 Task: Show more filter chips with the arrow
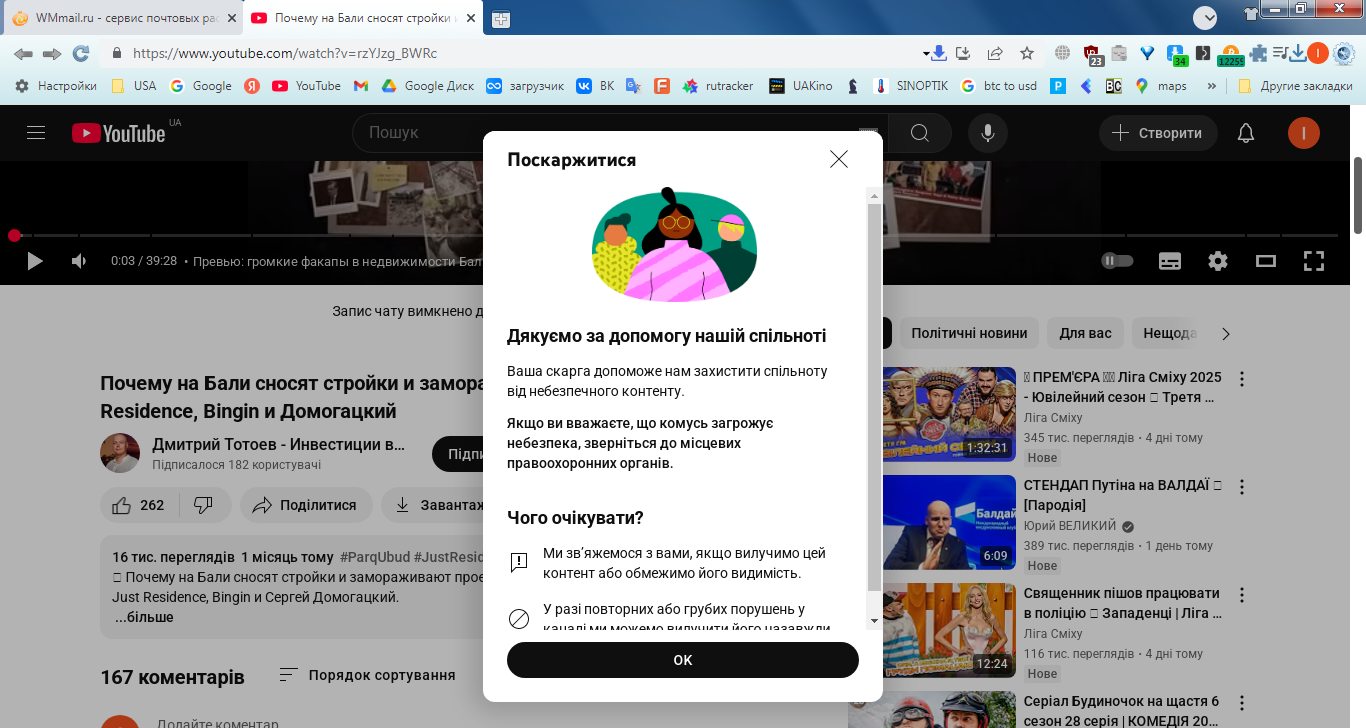[1227, 333]
